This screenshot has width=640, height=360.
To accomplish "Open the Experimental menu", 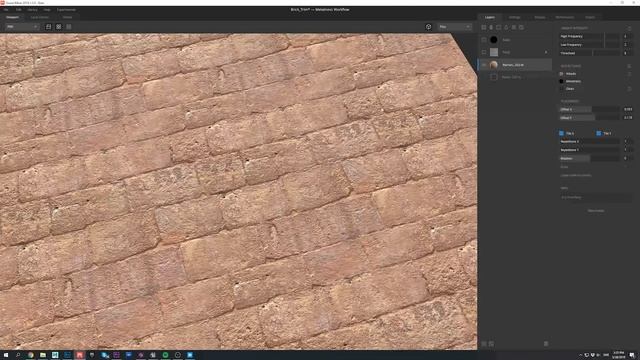I will tap(66, 9).
